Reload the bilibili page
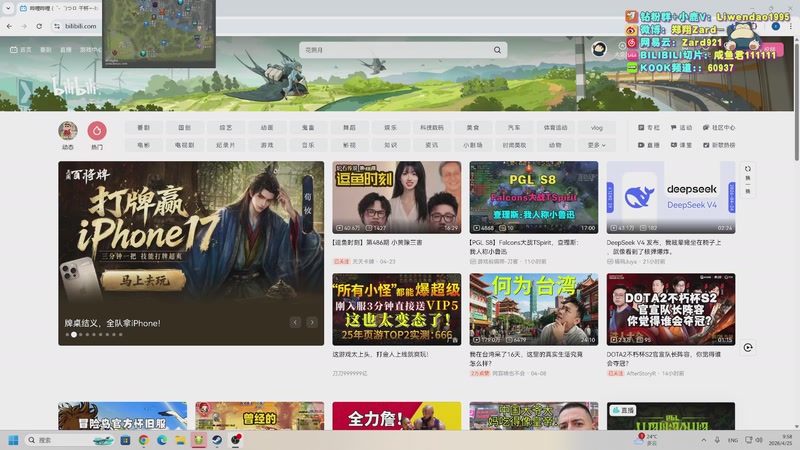Image resolution: width=800 pixels, height=450 pixels. pos(39,26)
